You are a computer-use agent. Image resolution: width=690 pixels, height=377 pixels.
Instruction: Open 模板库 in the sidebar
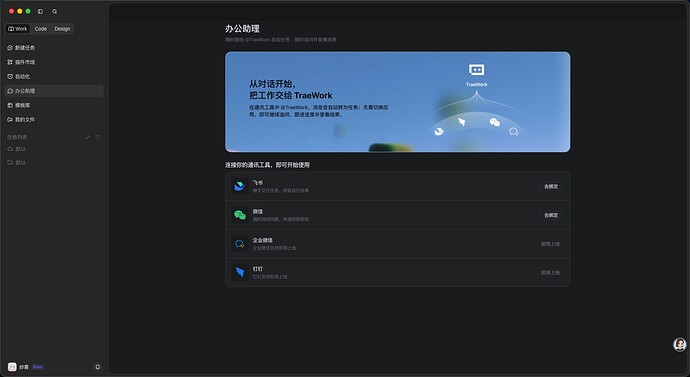54,106
